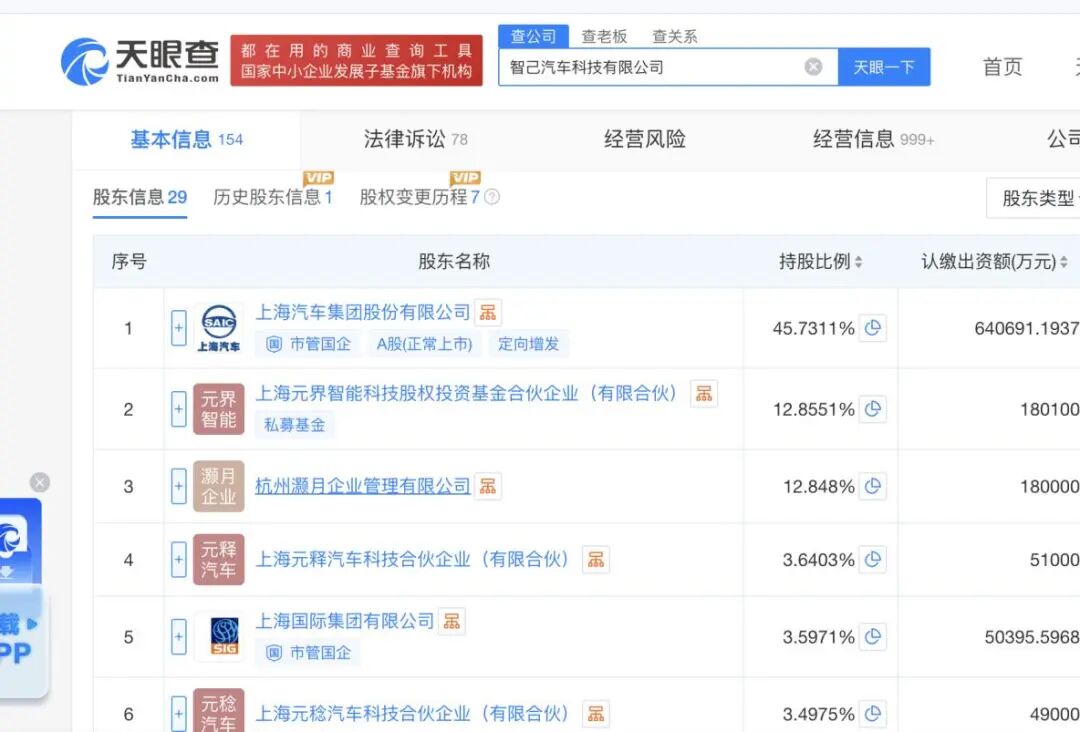Image resolution: width=1080 pixels, height=732 pixels.
Task: Click the SIG 上海国际集团 logo
Action: (219, 637)
